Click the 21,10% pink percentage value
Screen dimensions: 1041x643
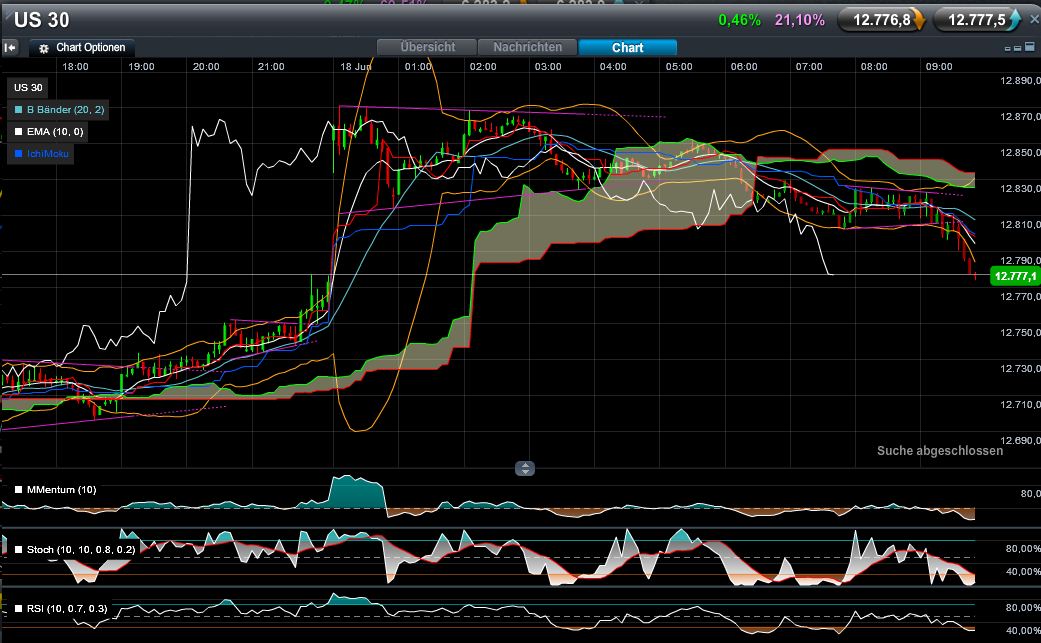point(799,20)
